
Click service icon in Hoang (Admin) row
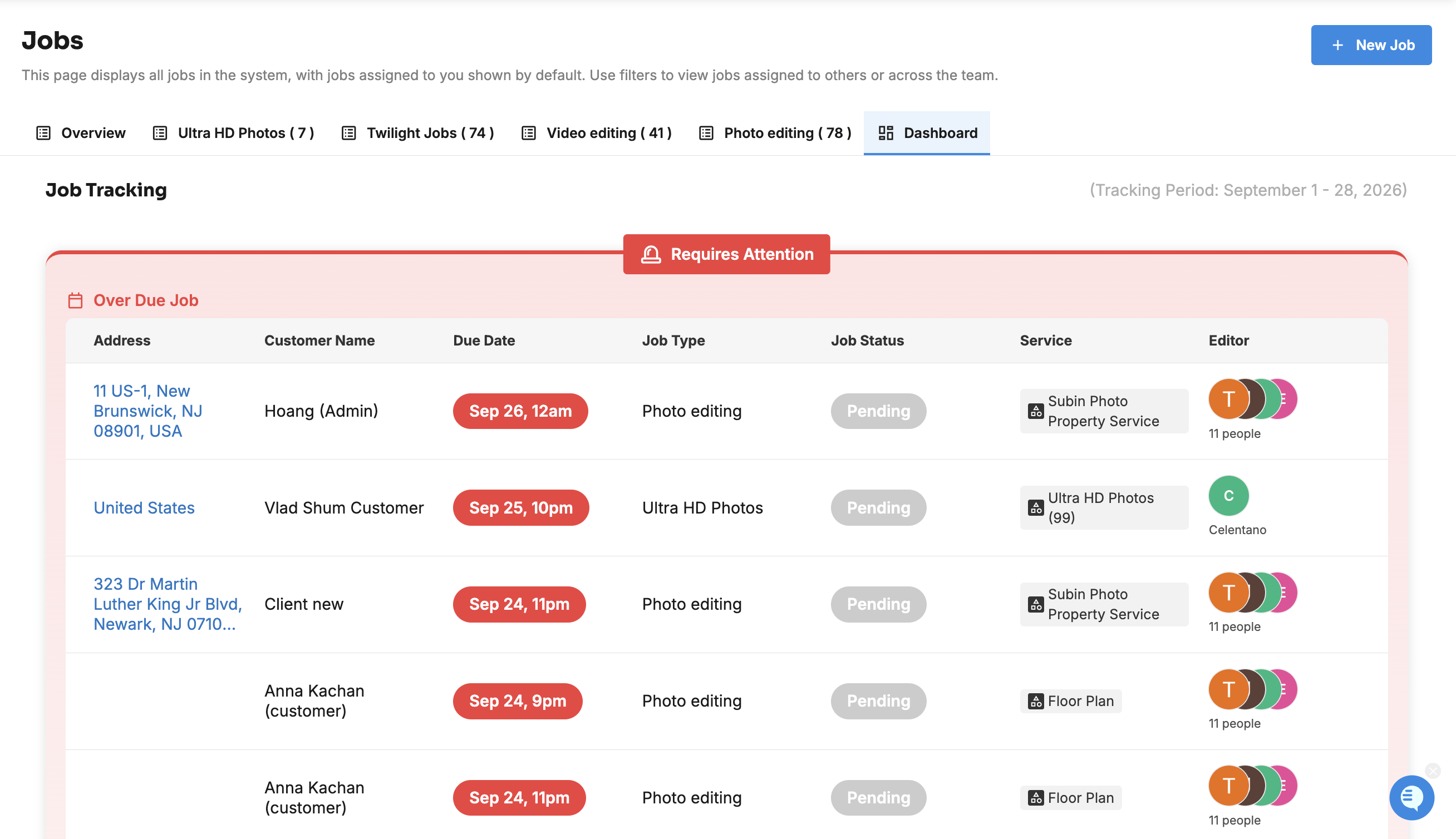1035,411
